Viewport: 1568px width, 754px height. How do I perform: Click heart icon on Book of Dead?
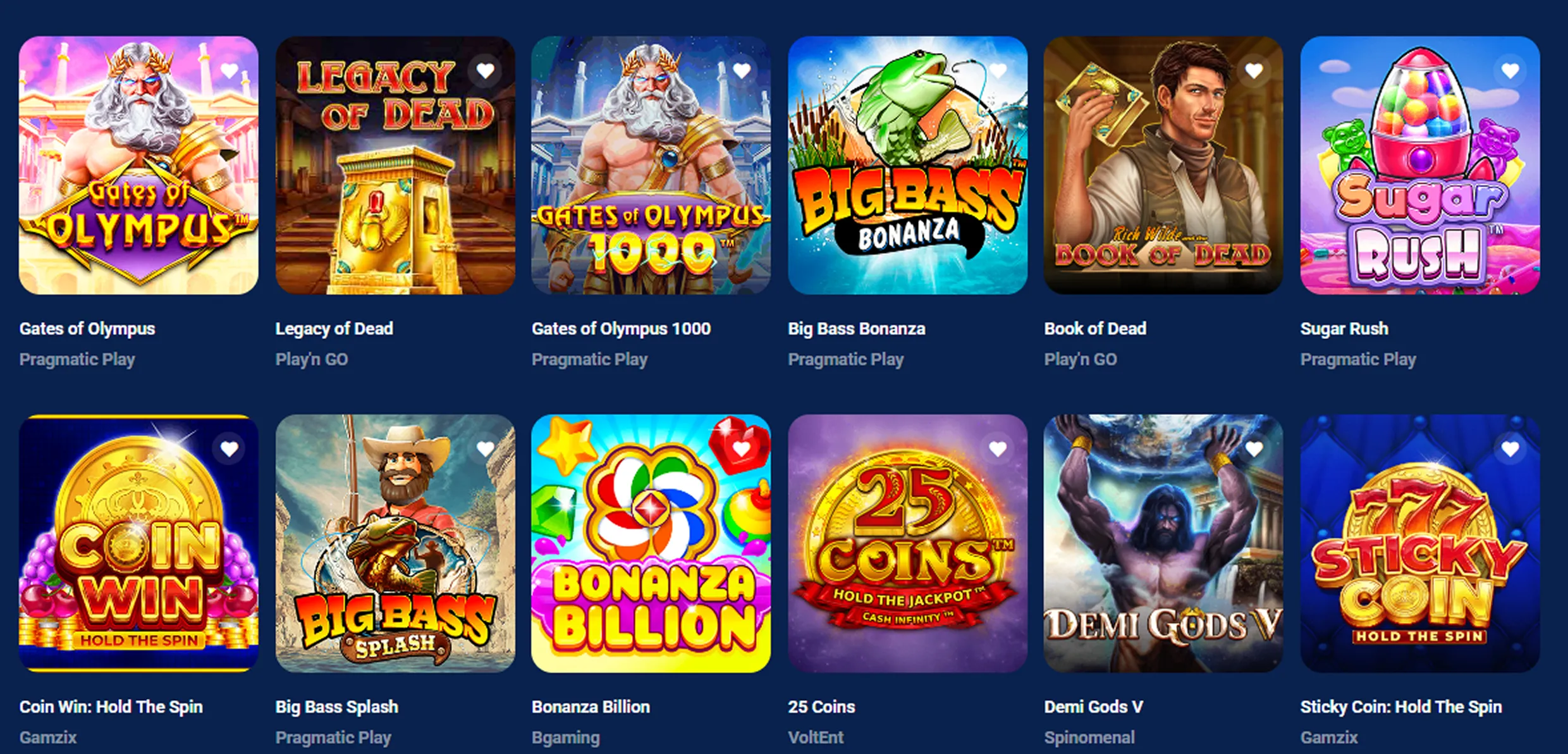[1254, 71]
